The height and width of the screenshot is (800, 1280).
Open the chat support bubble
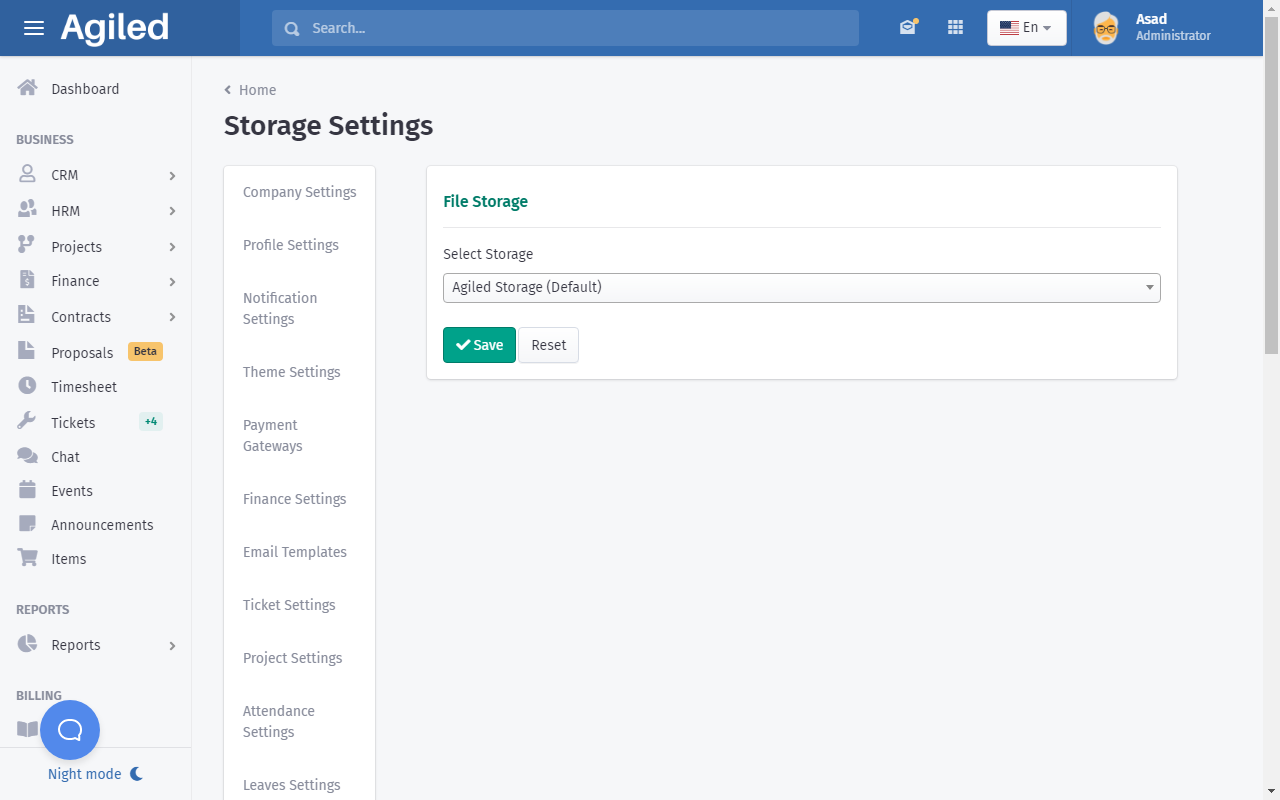70,730
